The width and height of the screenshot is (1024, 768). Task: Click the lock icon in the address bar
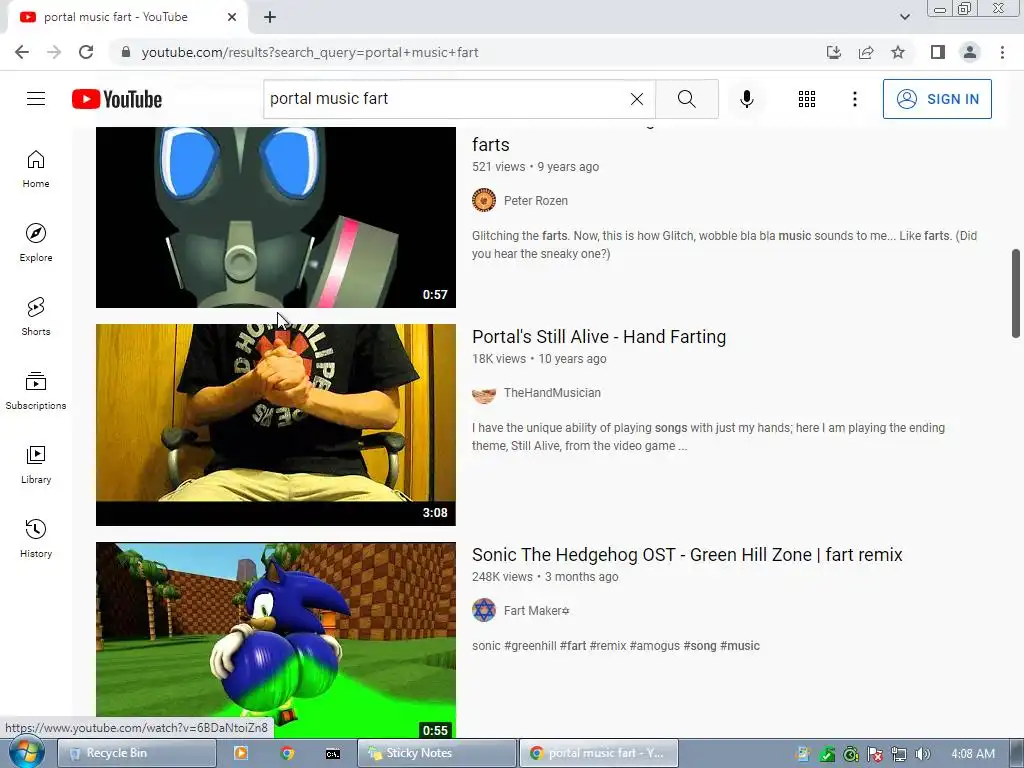[x=126, y=52]
